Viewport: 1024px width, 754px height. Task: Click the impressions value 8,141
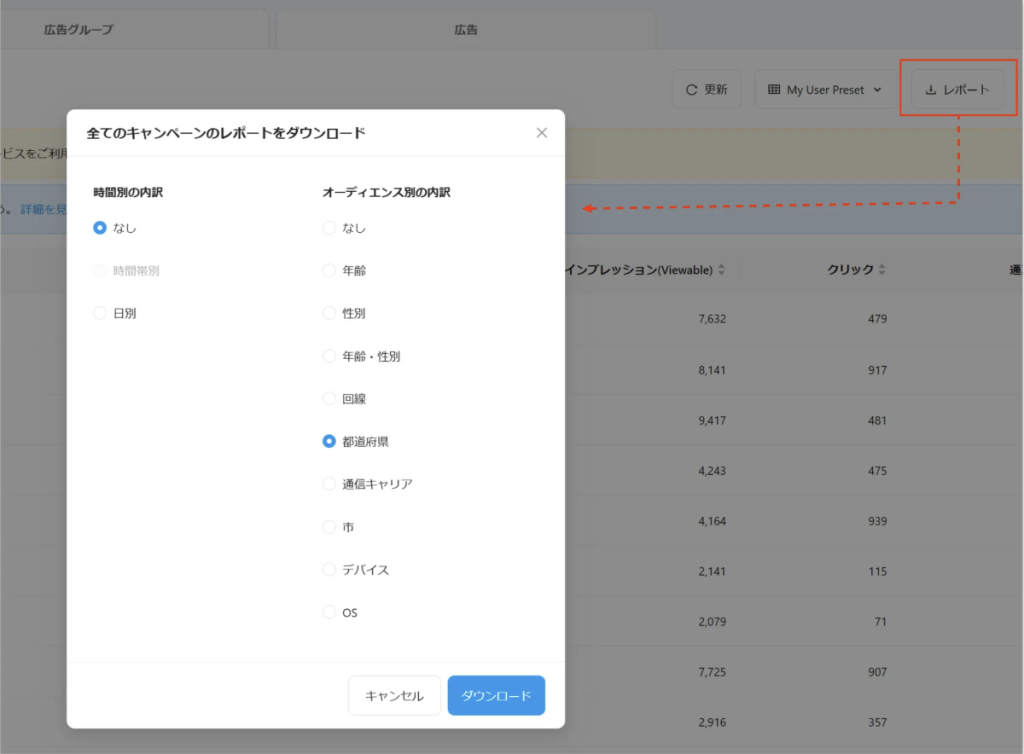point(712,370)
